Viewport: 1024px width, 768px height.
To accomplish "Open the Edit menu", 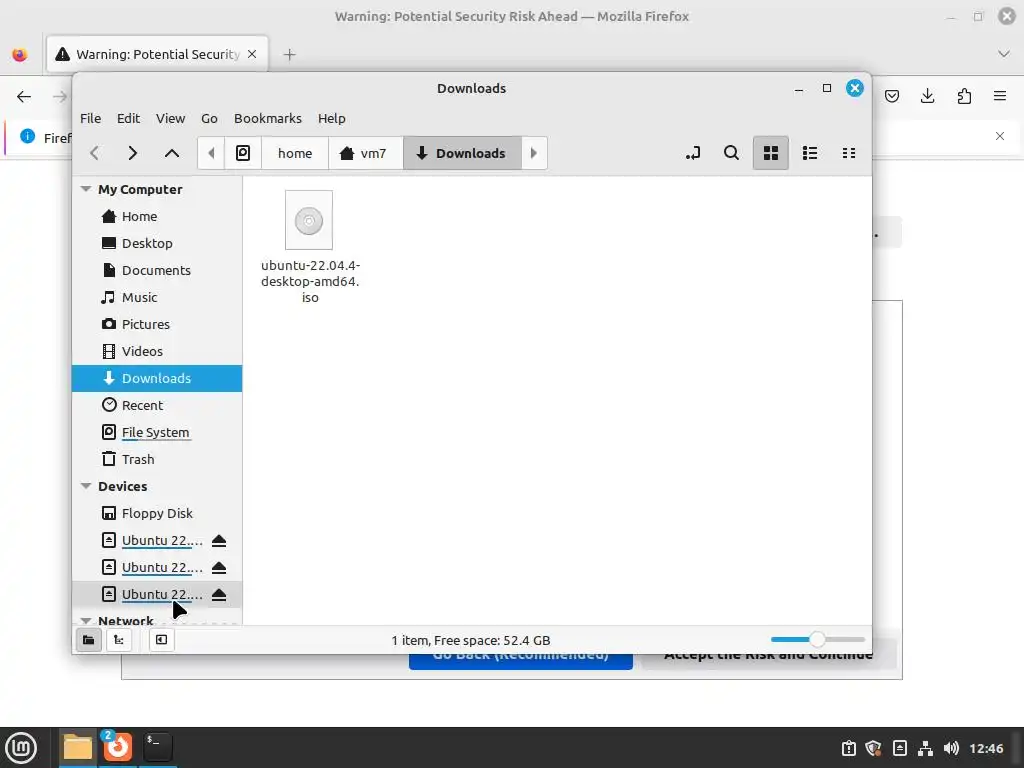I will pos(129,118).
